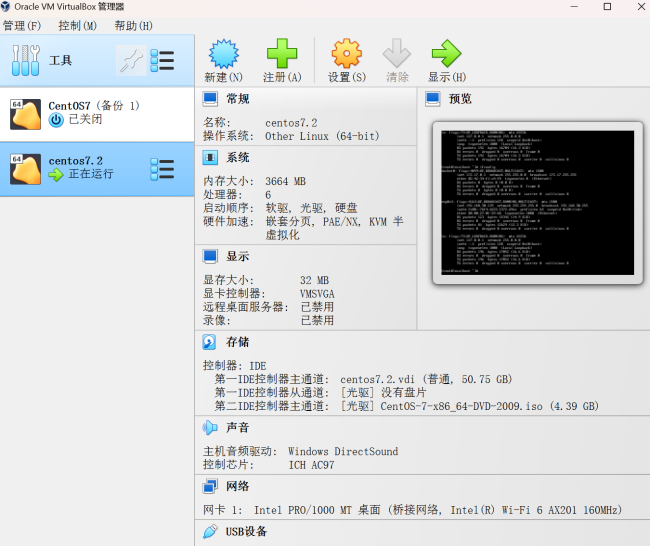Click the green plus 注册(A) icon
Screen dimensions: 650x546
pyautogui.click(x=282, y=53)
